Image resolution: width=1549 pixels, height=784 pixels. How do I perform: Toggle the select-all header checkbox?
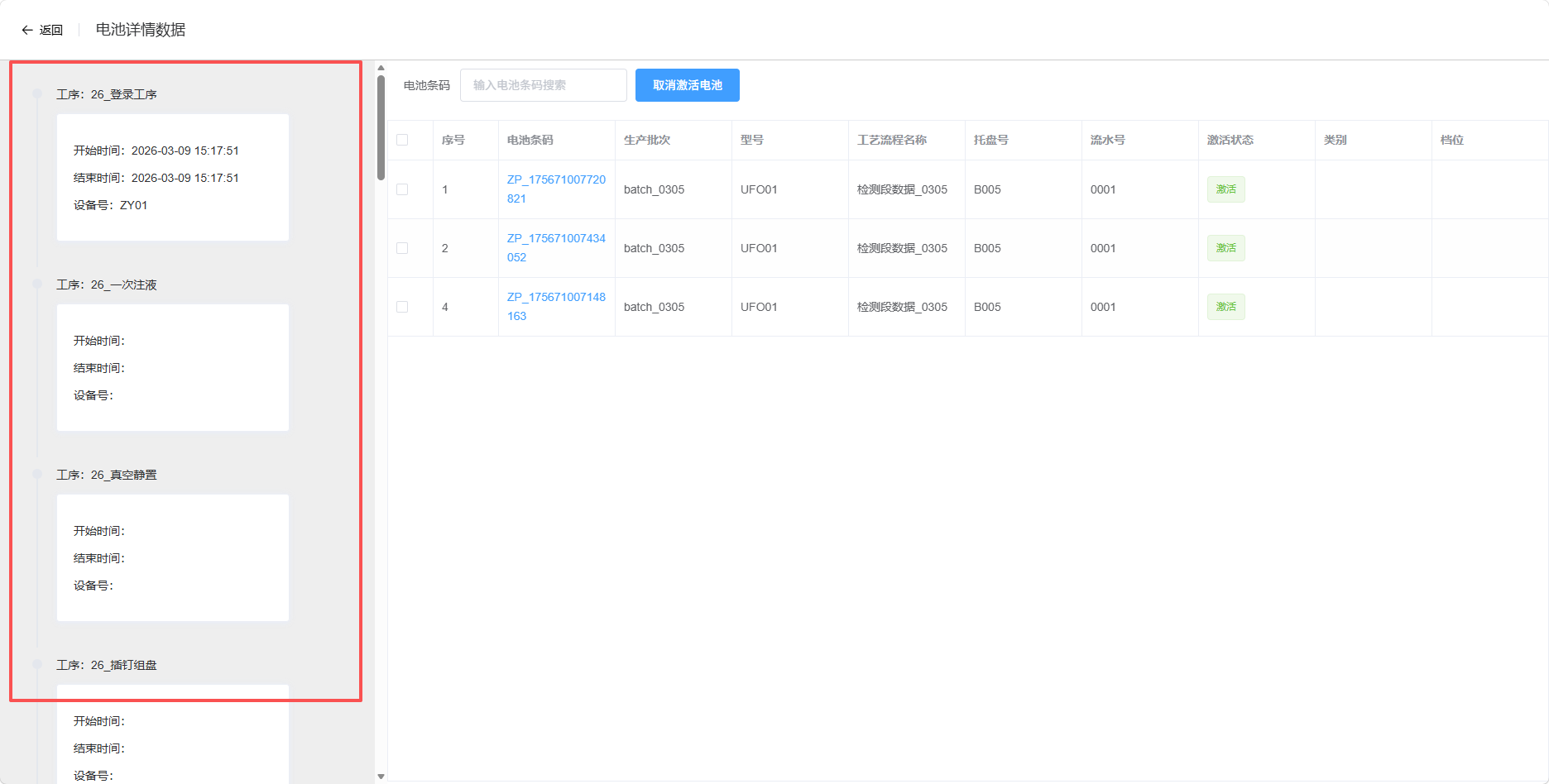(402, 140)
